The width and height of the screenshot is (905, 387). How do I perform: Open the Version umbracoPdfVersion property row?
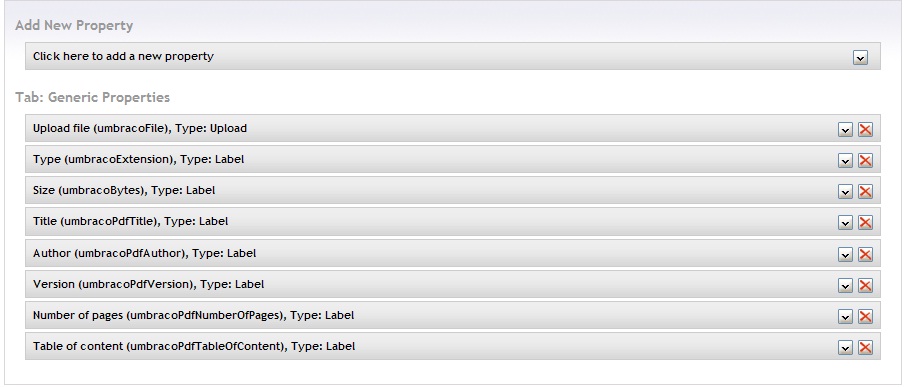[452, 284]
